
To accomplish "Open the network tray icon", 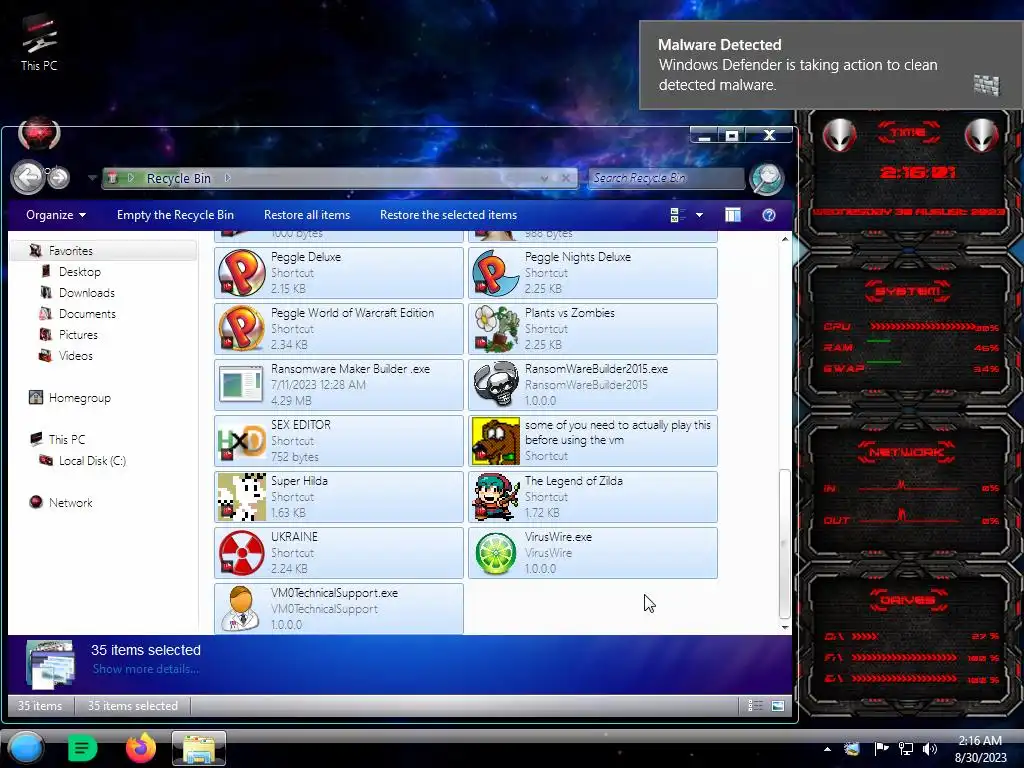I will [906, 749].
